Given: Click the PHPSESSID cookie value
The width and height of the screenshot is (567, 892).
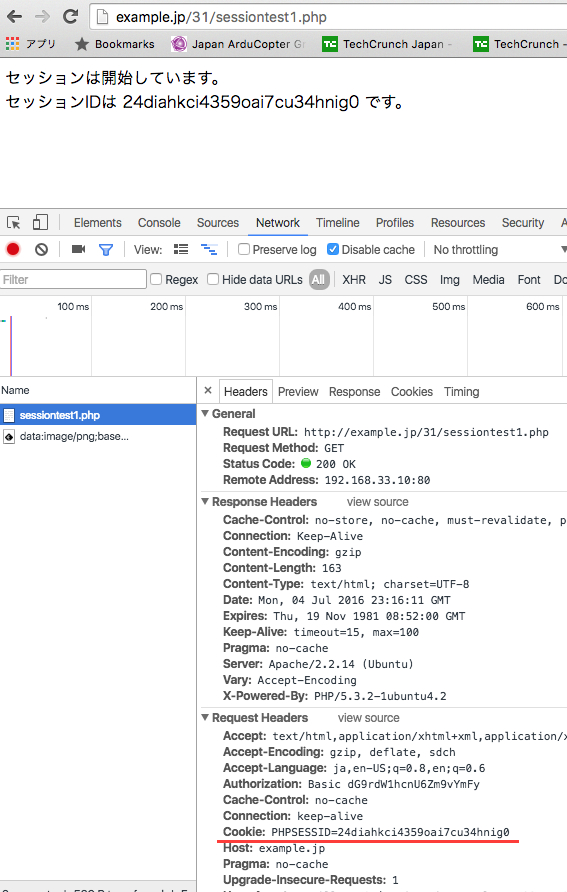Looking at the screenshot, I should point(390,832).
